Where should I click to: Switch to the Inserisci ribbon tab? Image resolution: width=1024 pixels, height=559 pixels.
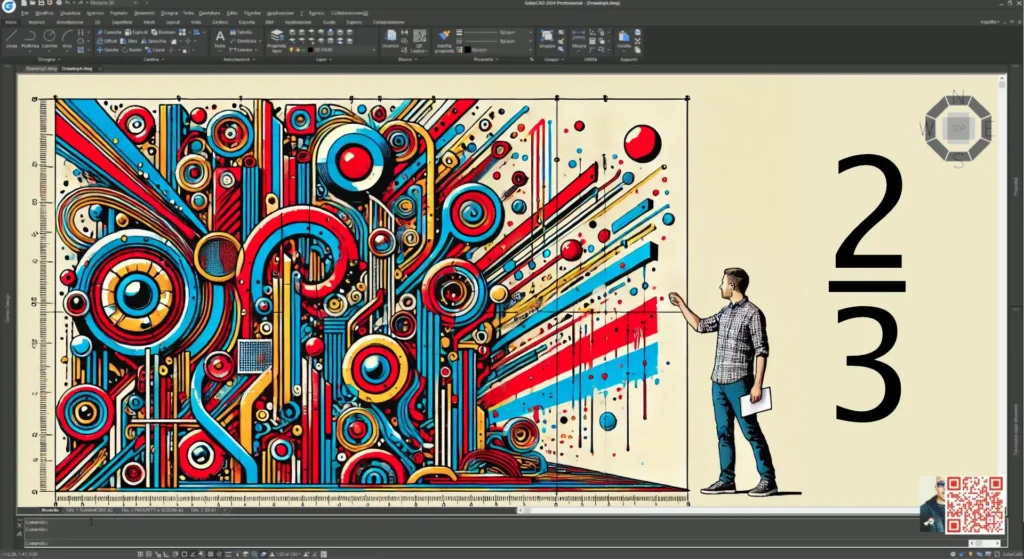[x=37, y=22]
